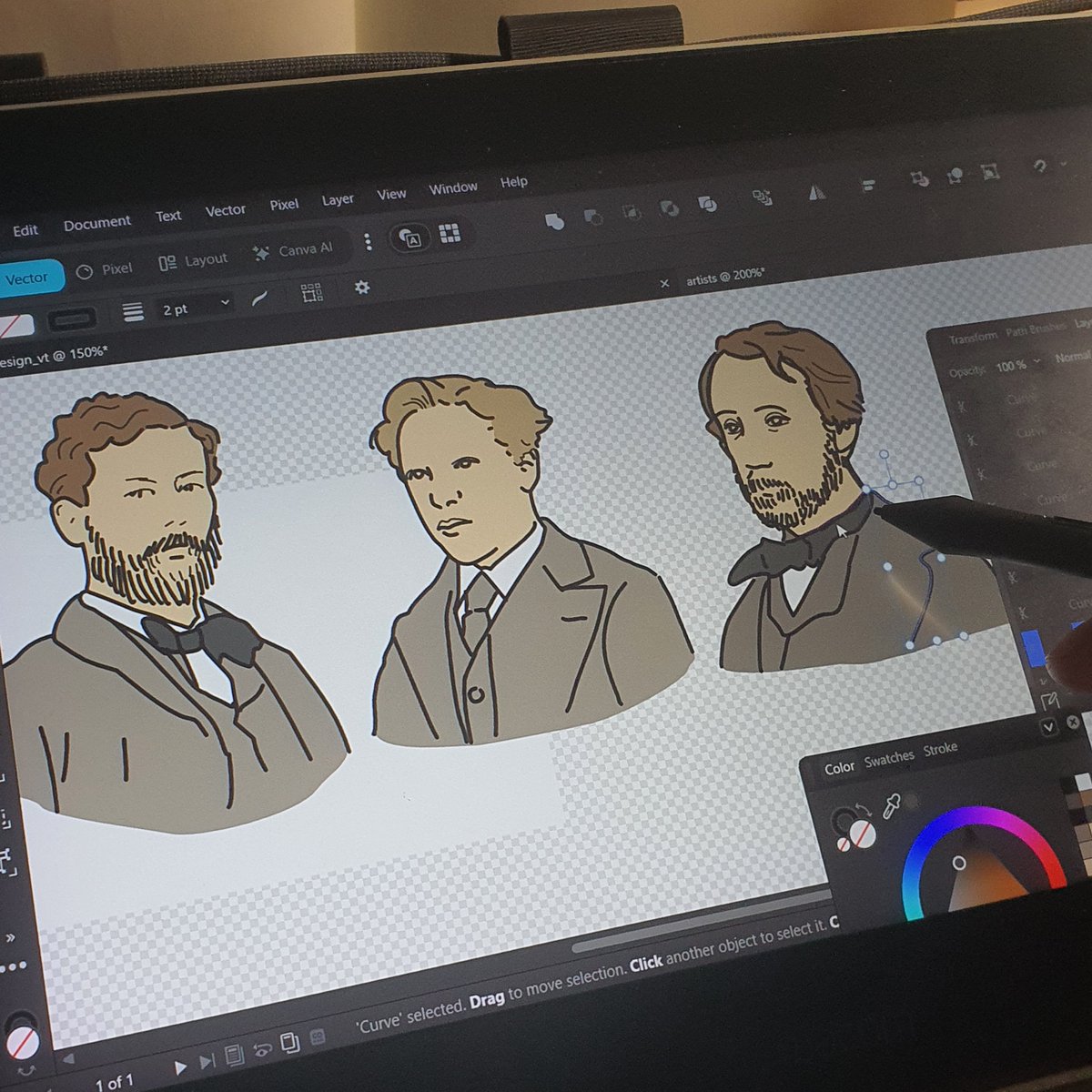Click the stacked pages icon in status bar
Viewport: 1092px width, 1092px height.
(289, 1044)
